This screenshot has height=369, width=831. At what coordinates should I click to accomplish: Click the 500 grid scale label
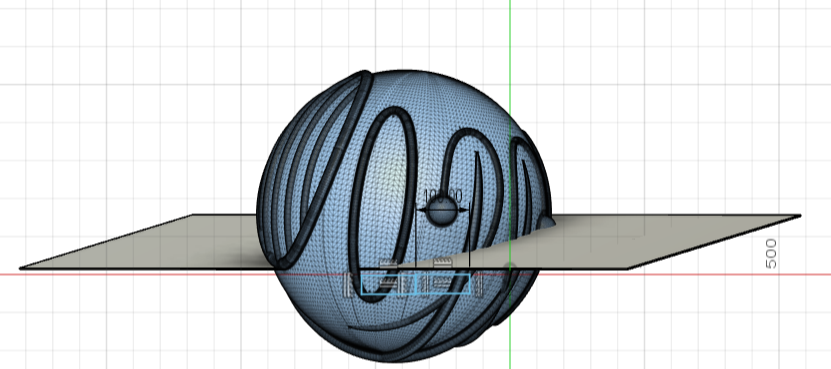pyautogui.click(x=772, y=253)
